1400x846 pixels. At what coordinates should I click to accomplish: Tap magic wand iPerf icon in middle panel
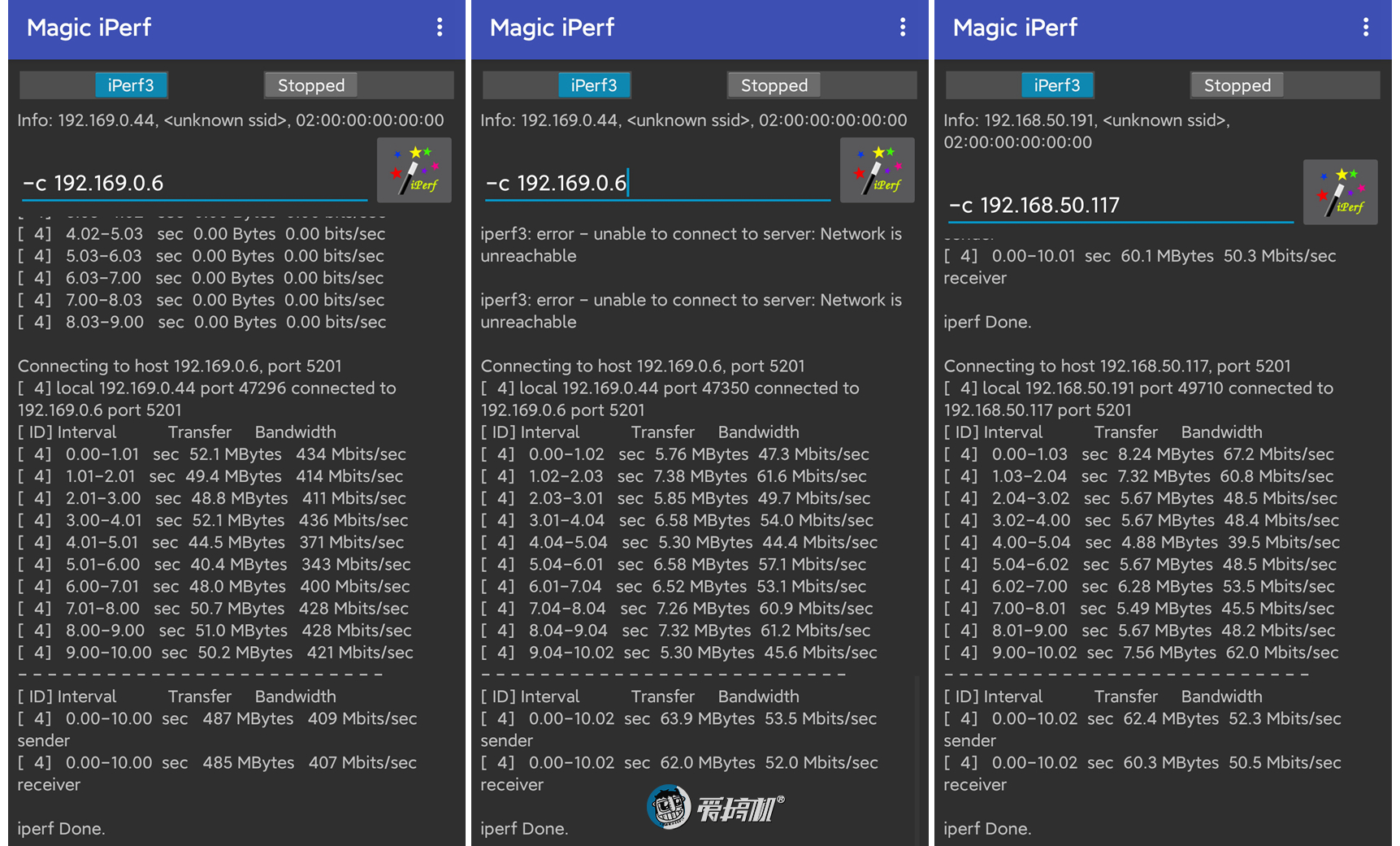point(878,170)
